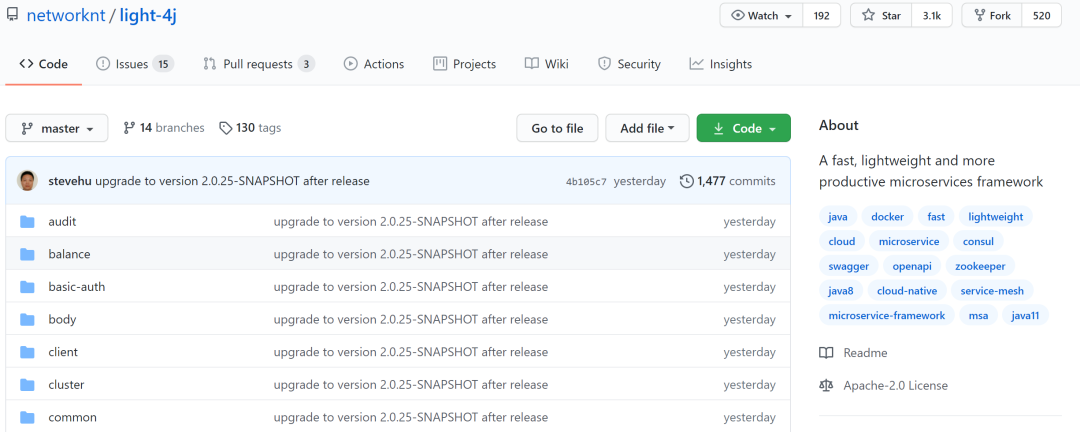Open the cluster folder icon
Screen dimensions: 1080x432
coord(28,384)
